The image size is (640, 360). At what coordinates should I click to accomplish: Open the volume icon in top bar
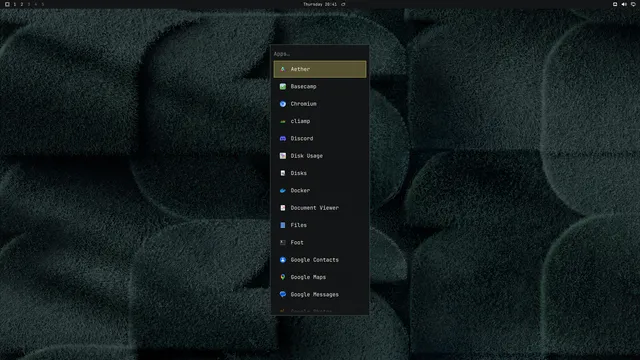624,4
